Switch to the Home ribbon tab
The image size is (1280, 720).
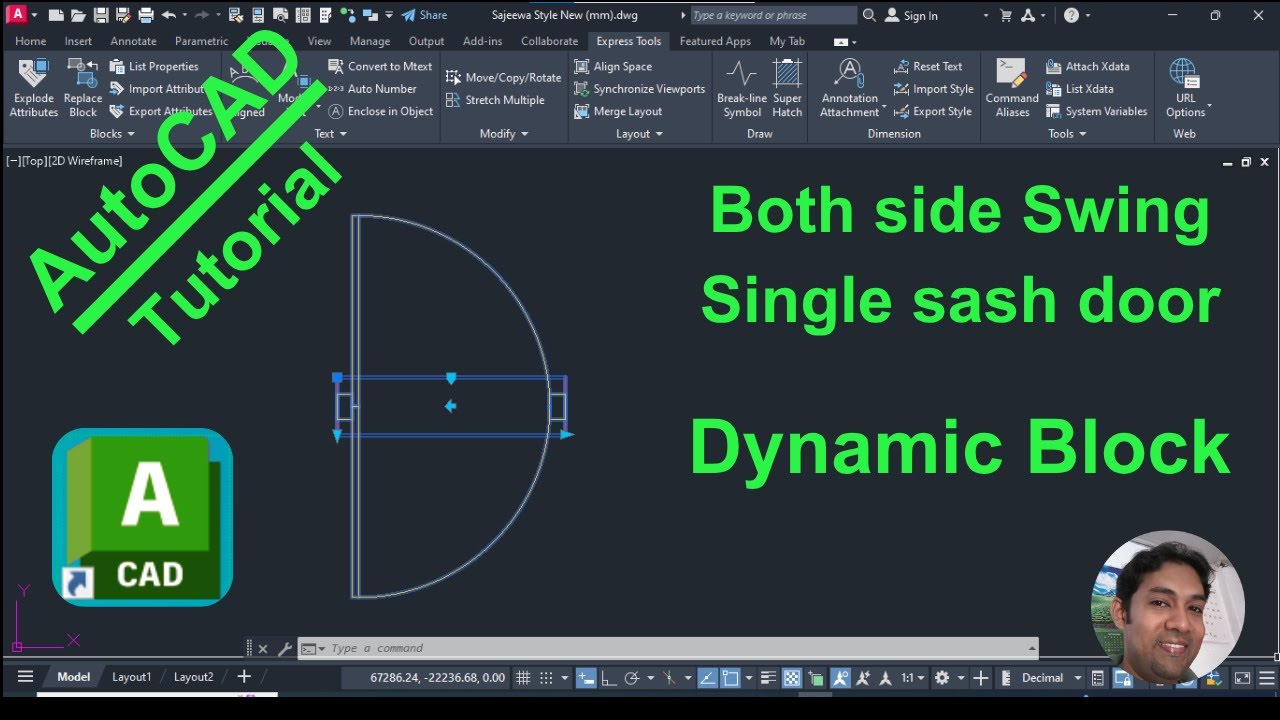point(30,41)
